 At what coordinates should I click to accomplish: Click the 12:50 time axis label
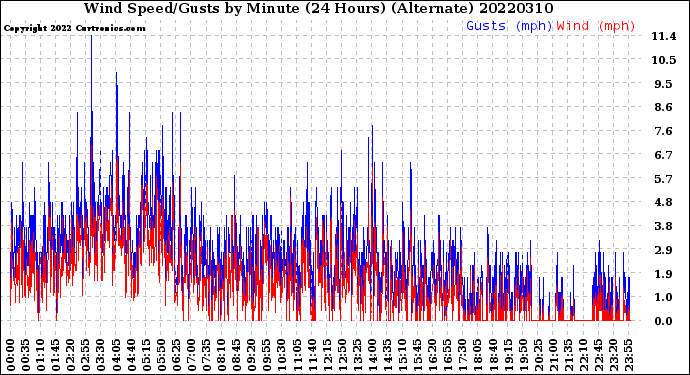[341, 355]
